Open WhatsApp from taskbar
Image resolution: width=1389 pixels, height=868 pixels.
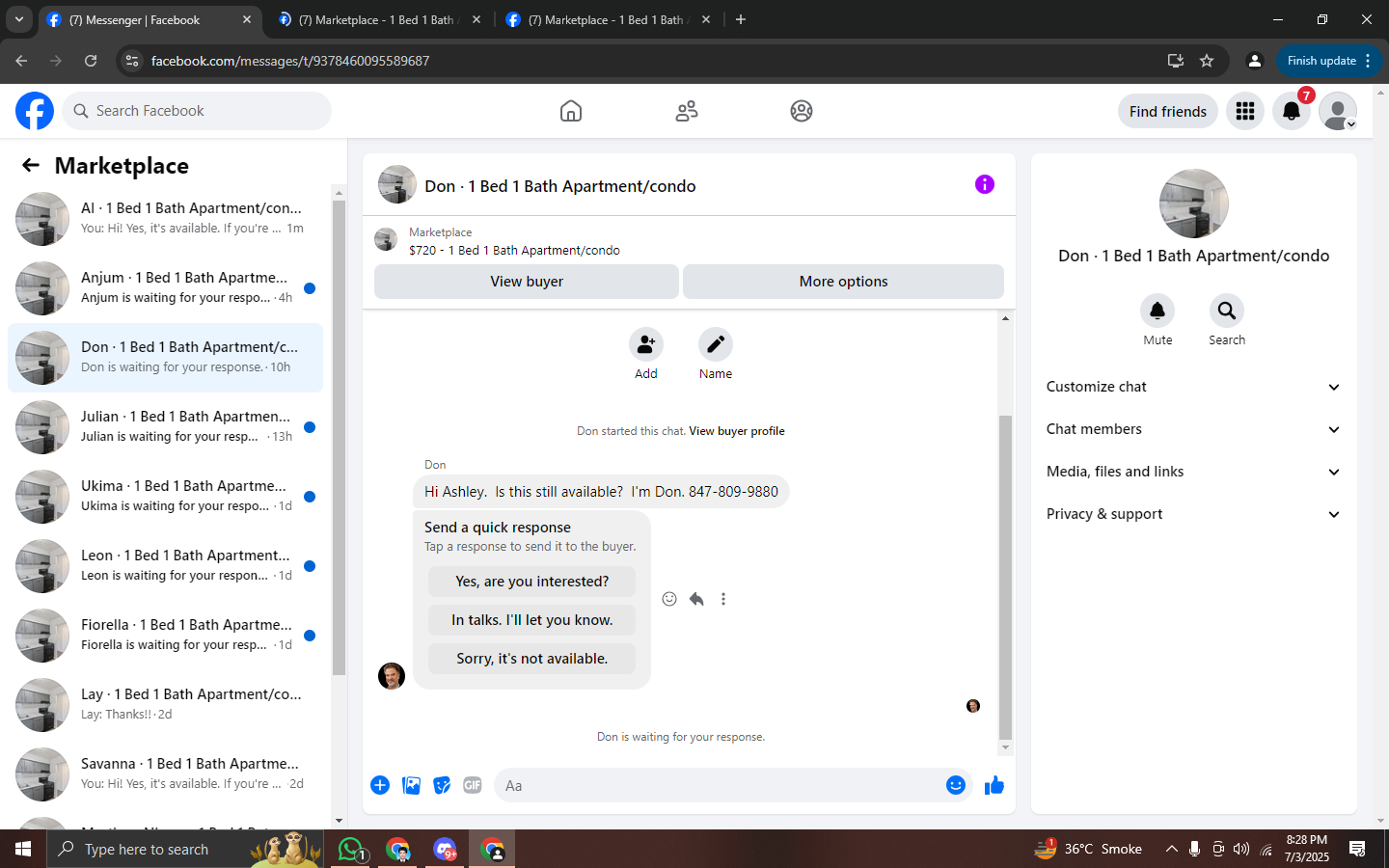pos(352,849)
